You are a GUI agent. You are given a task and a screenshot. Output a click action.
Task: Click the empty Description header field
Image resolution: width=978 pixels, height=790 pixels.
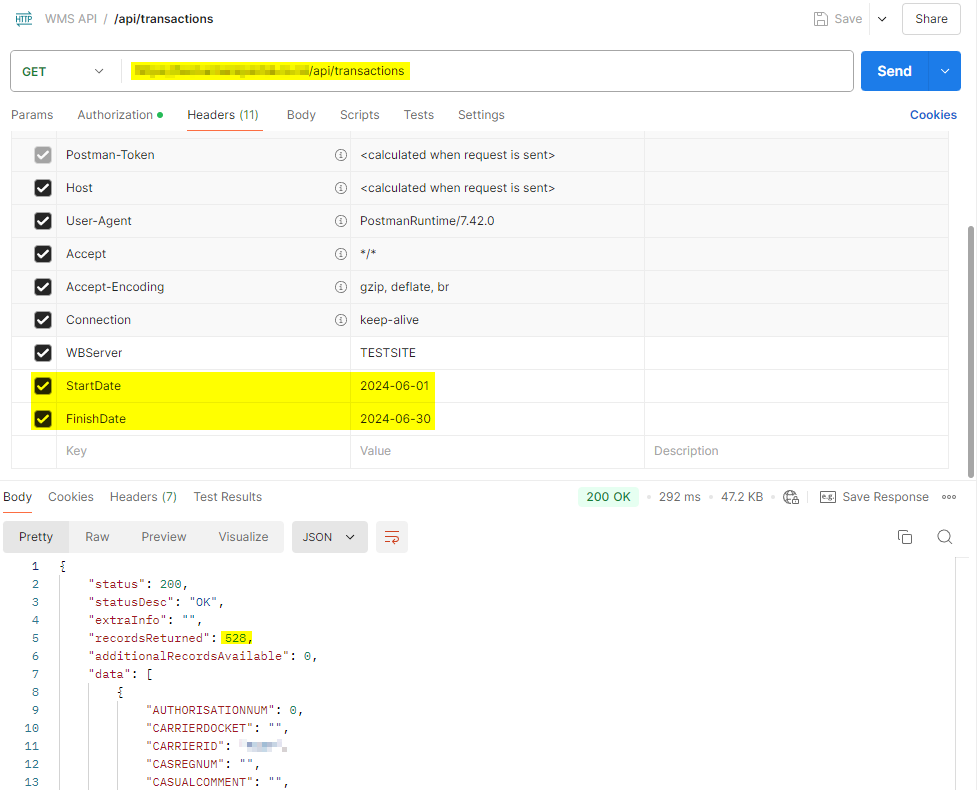[796, 451]
